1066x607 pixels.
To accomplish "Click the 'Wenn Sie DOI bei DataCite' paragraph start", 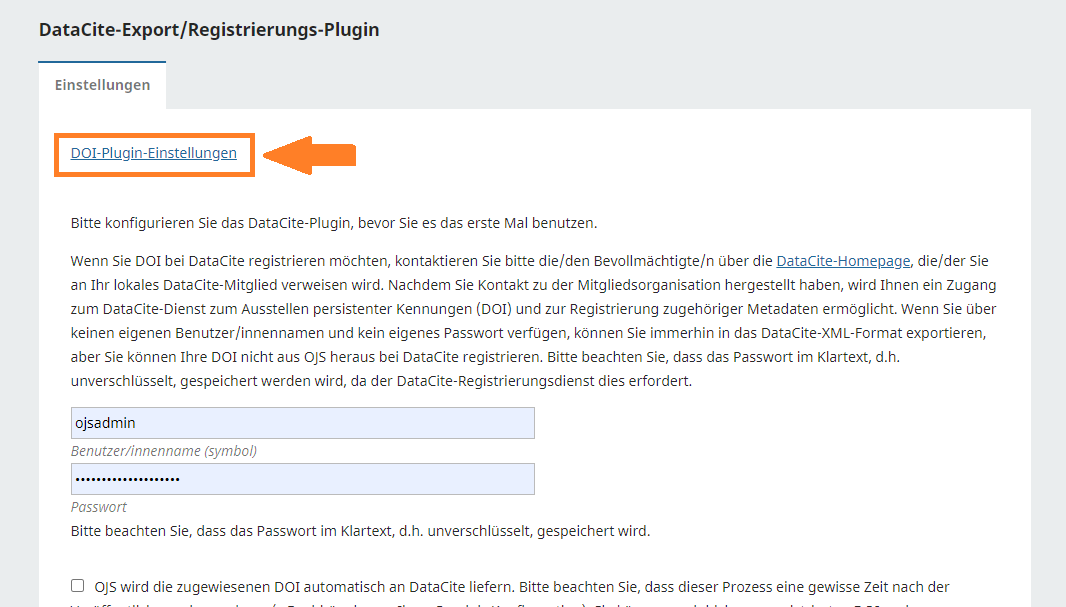I will (150, 261).
